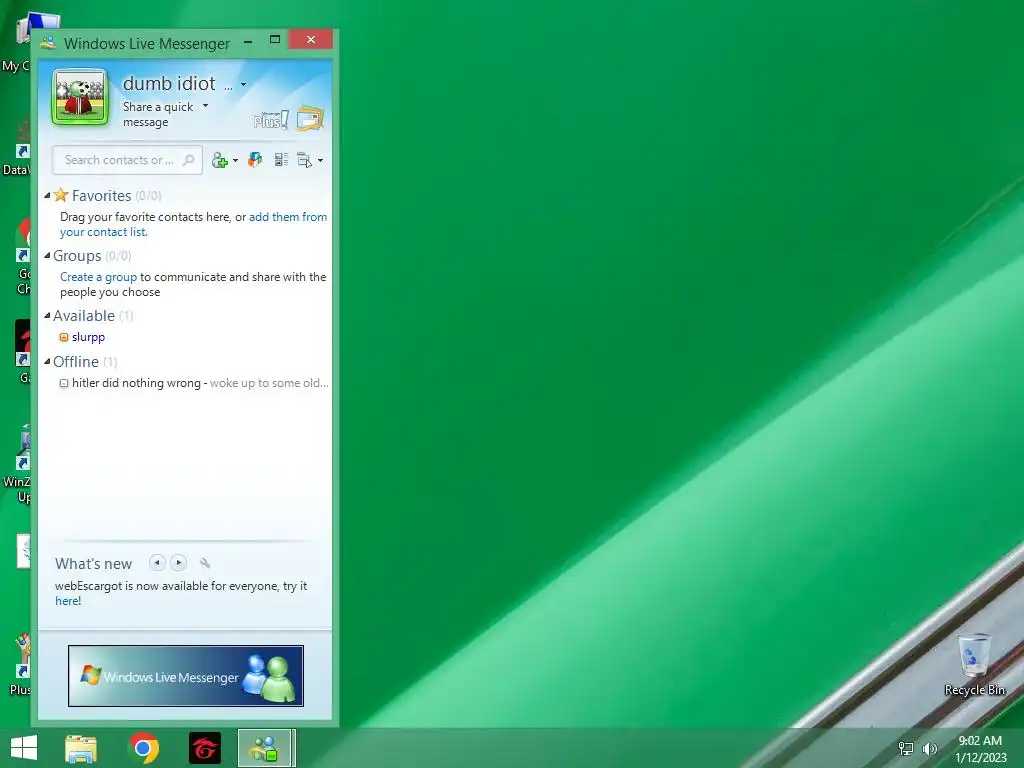Collapse the Favorites section
1024x768 pixels.
click(x=47, y=195)
